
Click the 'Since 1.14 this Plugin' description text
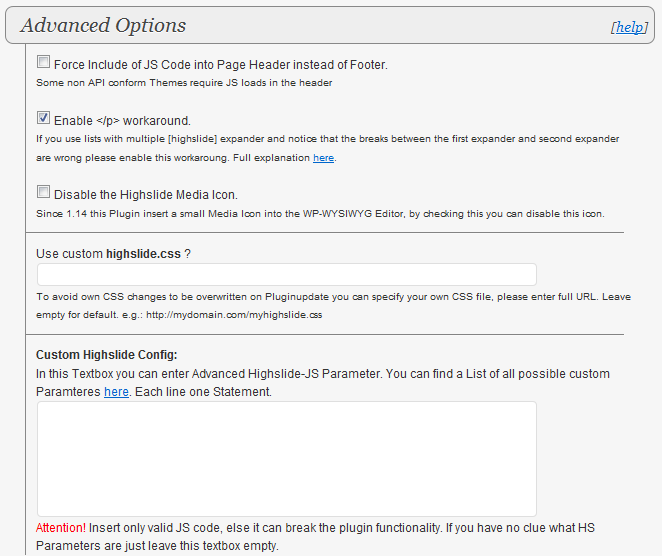(320, 213)
